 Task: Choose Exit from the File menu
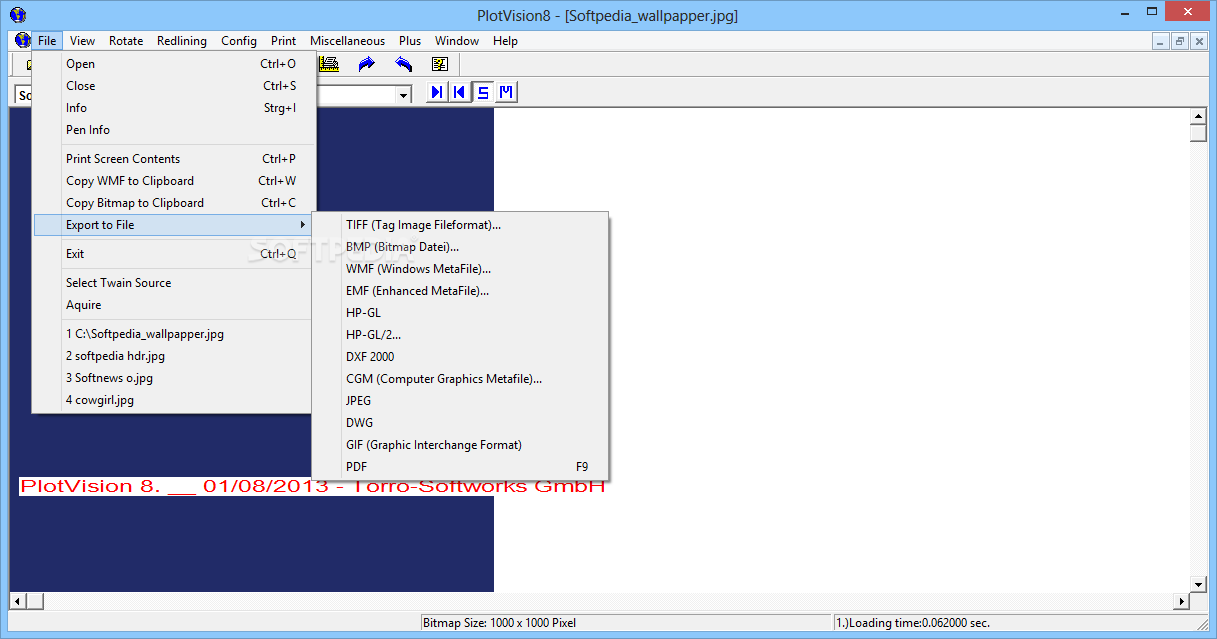(174, 254)
